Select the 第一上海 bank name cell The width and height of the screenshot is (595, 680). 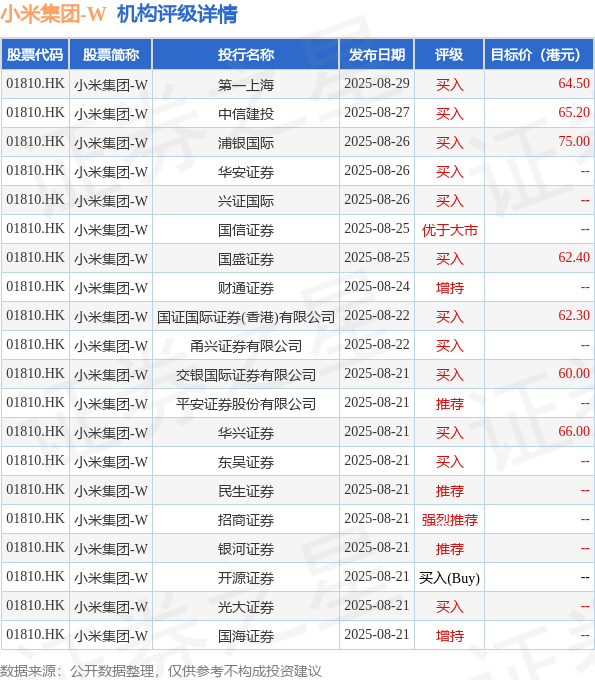245,84
